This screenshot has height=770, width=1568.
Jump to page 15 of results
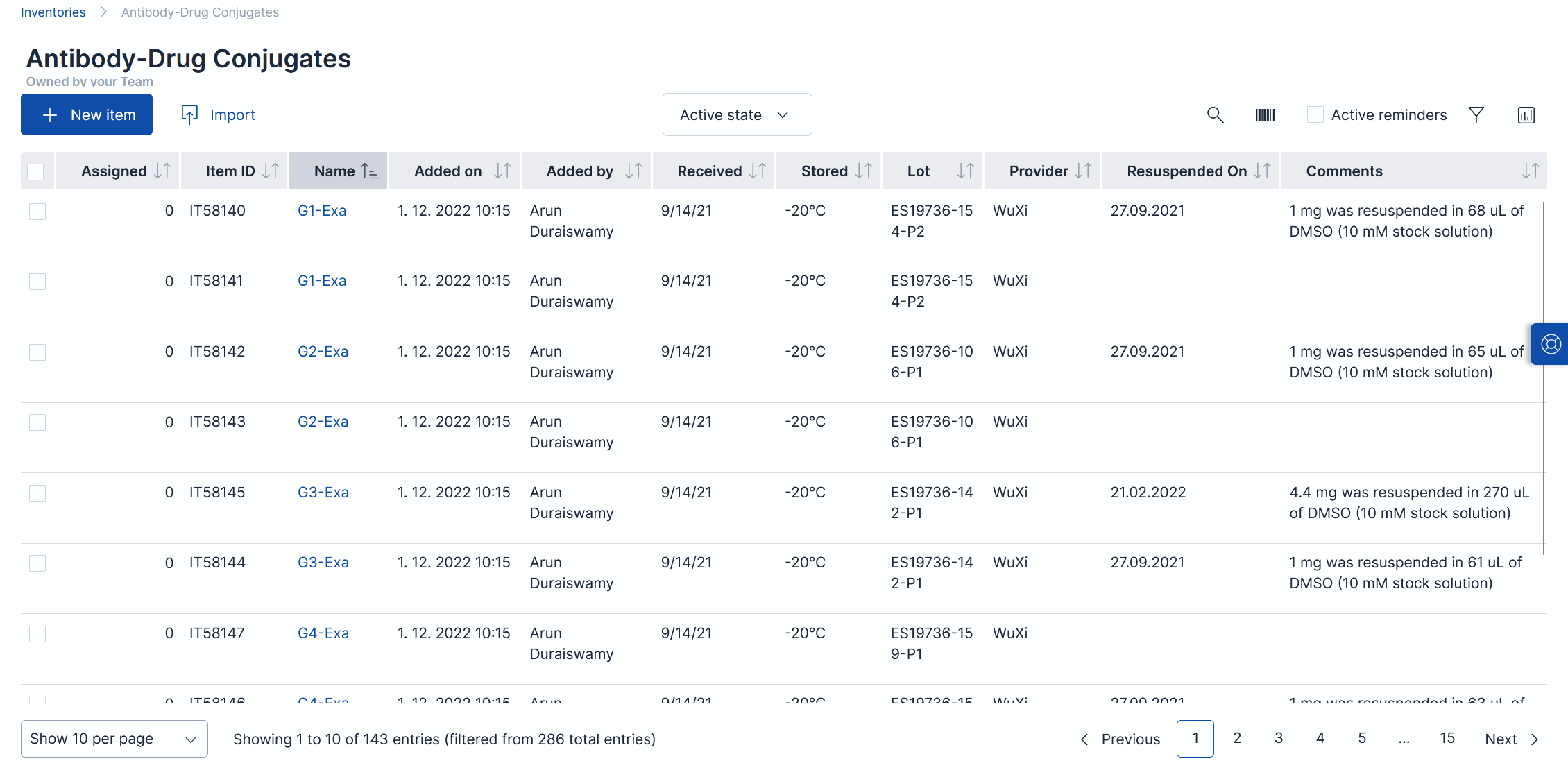point(1447,739)
